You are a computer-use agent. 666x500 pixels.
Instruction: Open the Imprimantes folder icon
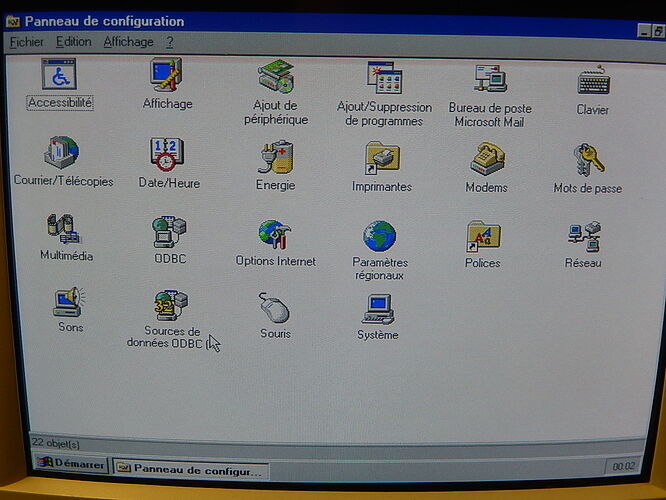pos(382,158)
